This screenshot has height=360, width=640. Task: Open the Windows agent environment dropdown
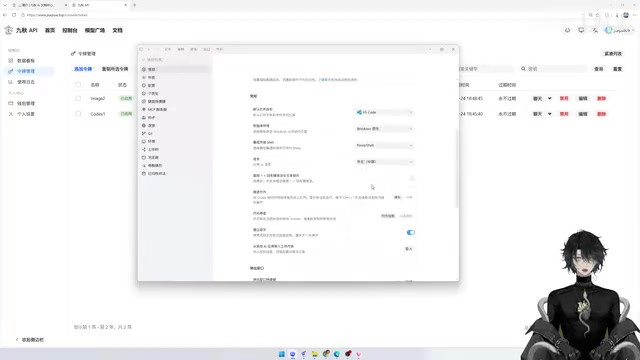pyautogui.click(x=384, y=129)
